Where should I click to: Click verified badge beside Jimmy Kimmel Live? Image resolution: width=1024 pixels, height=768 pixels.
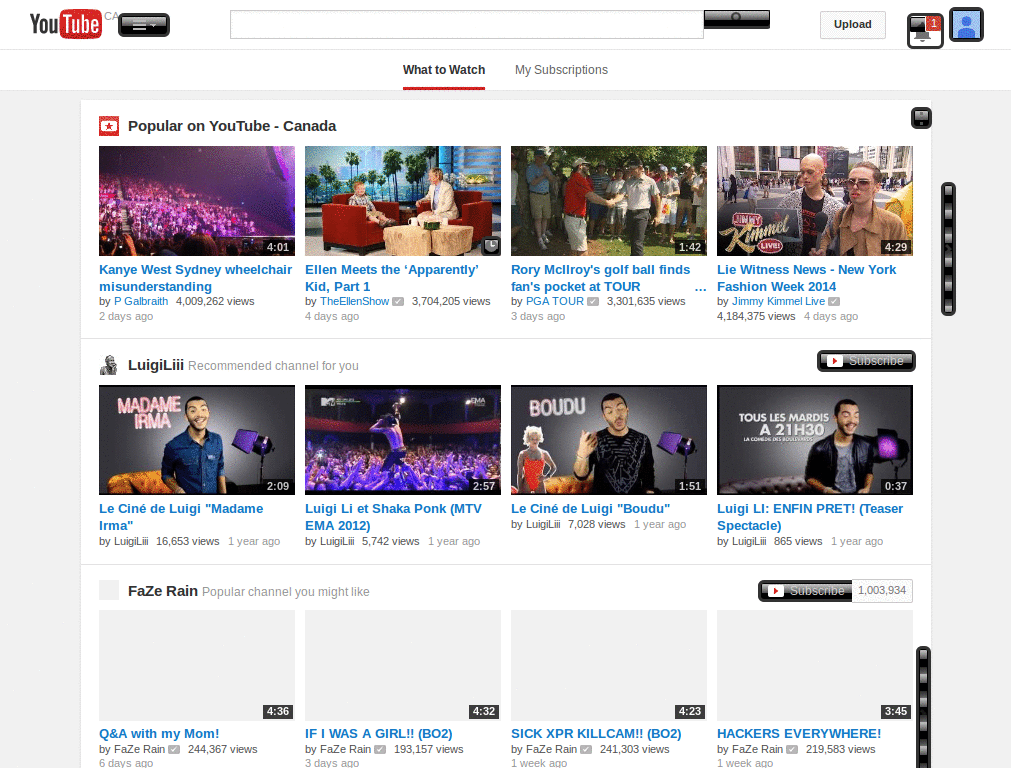tap(834, 302)
